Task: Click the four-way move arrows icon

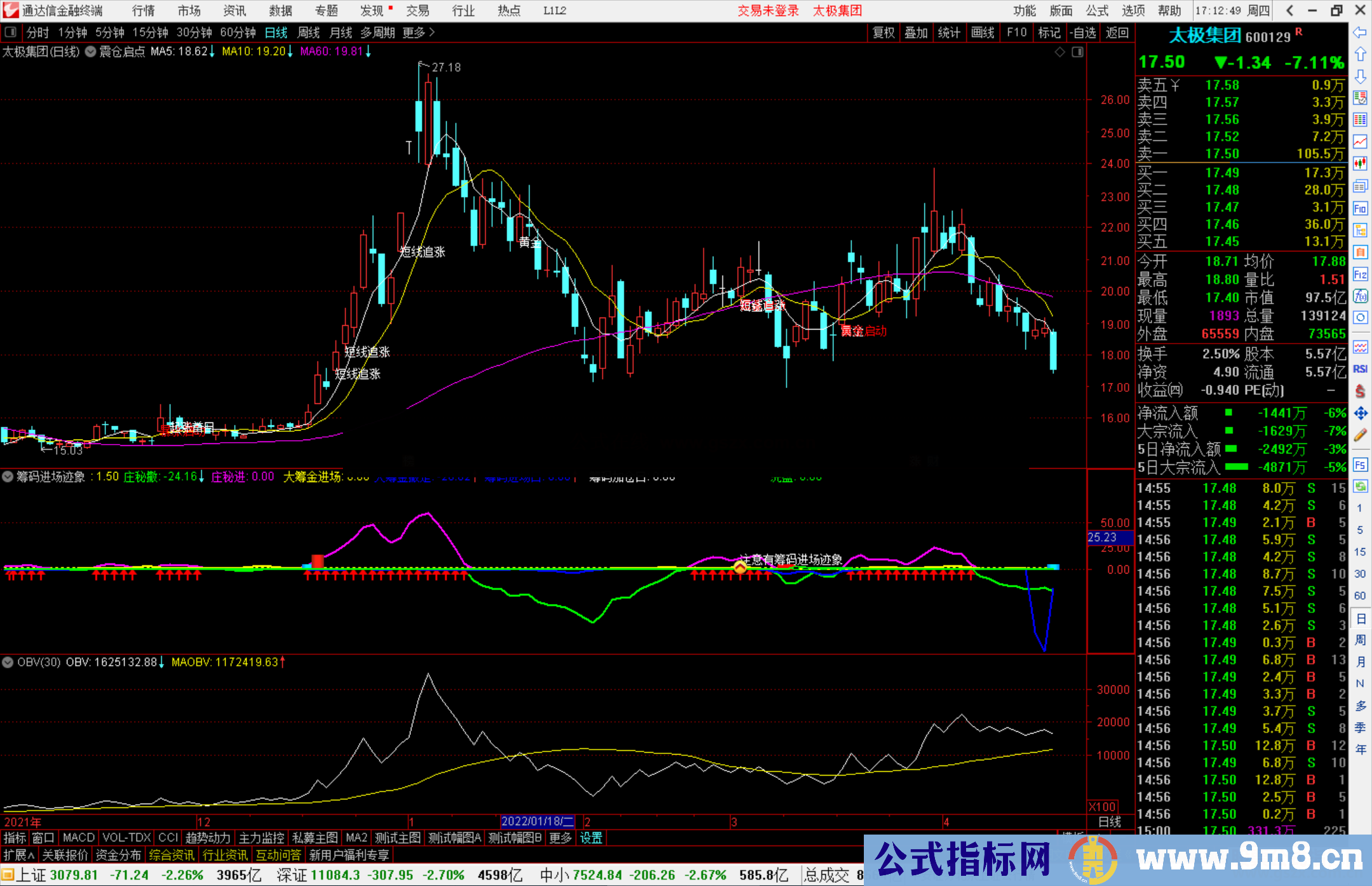Action: 1360,413
